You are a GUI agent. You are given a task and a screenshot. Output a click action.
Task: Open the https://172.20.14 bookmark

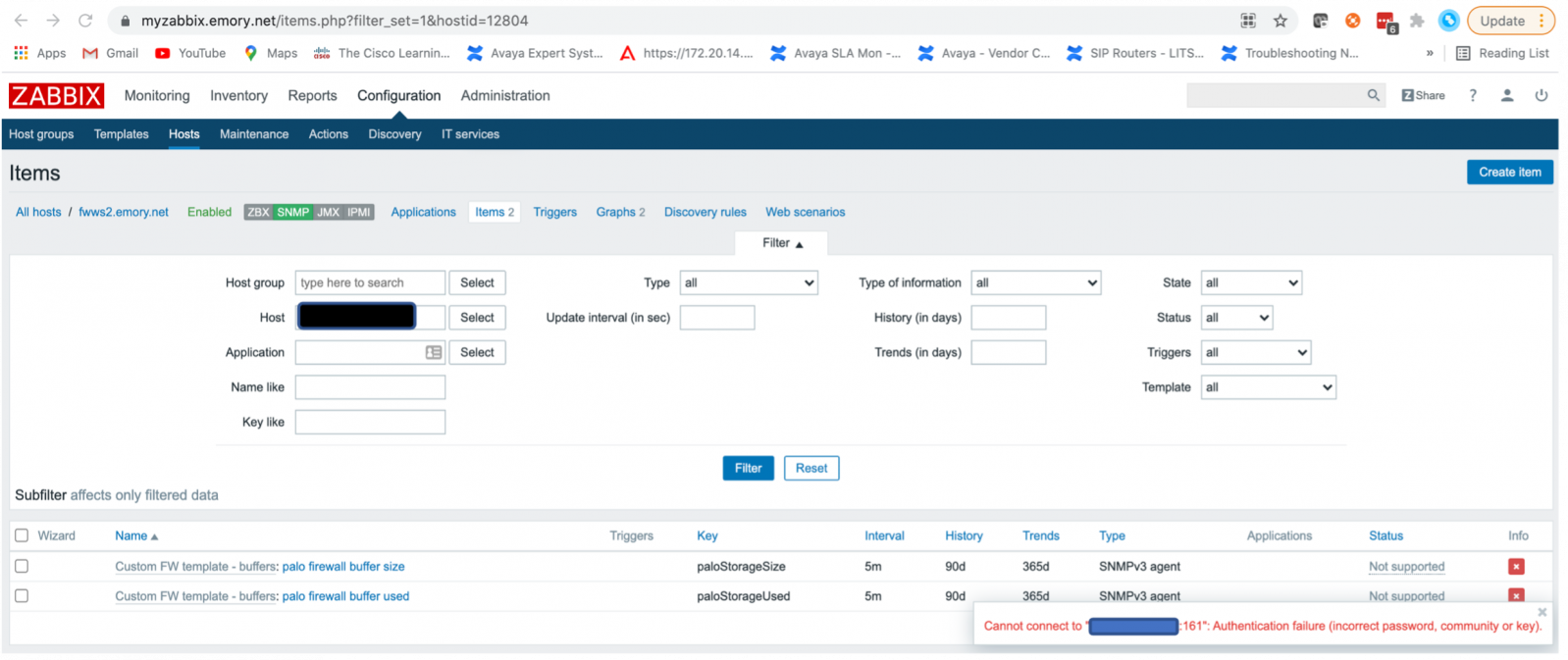[x=687, y=53]
